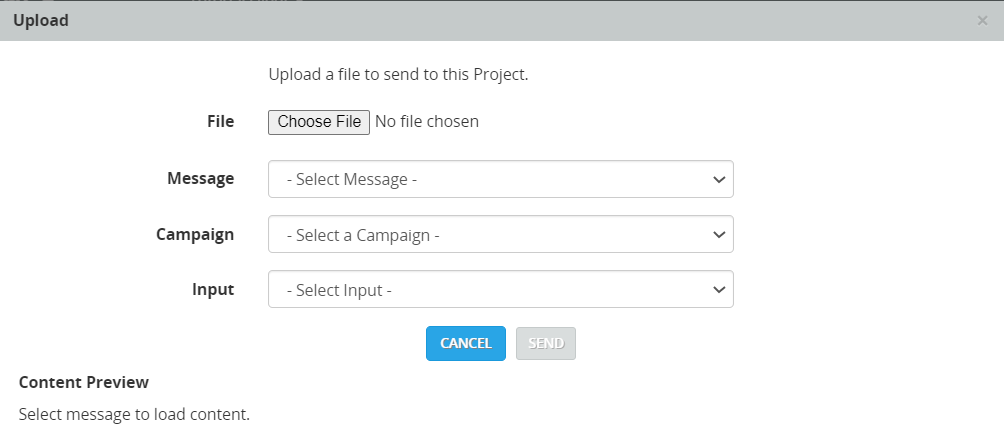Click the Input field label
The width and height of the screenshot is (1004, 437).
(213, 289)
